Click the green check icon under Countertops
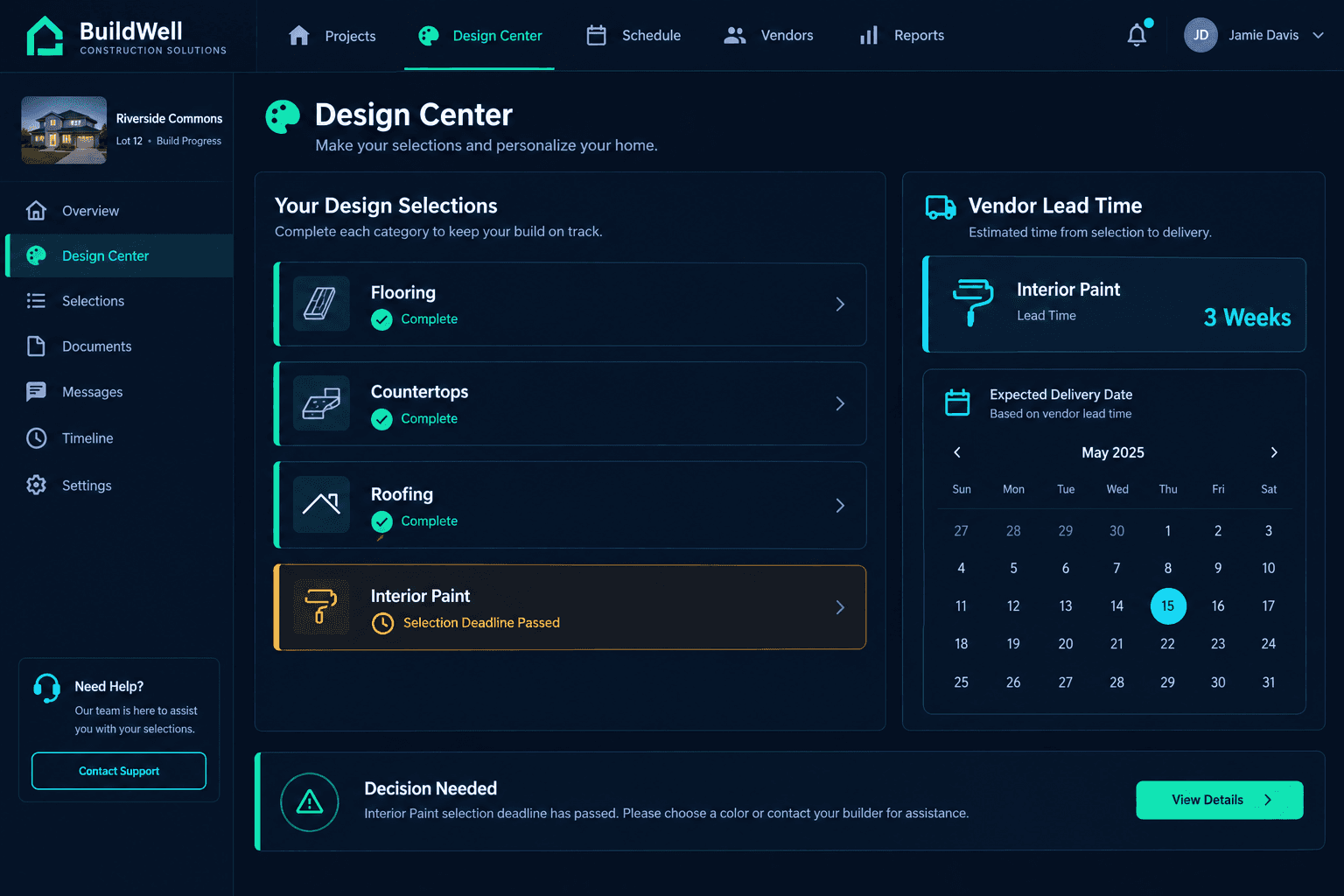Screen dimensions: 1344x896 click(x=381, y=419)
